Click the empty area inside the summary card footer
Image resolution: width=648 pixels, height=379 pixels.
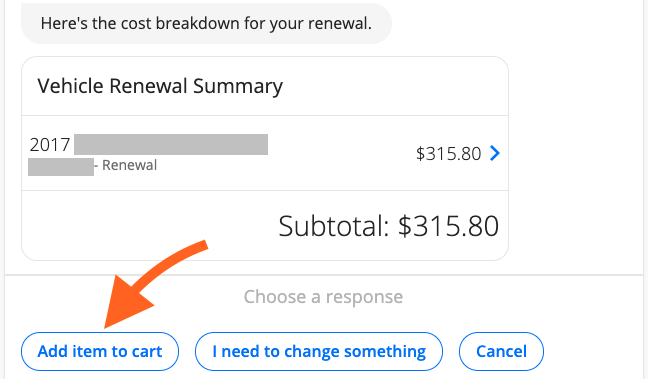coord(149,226)
